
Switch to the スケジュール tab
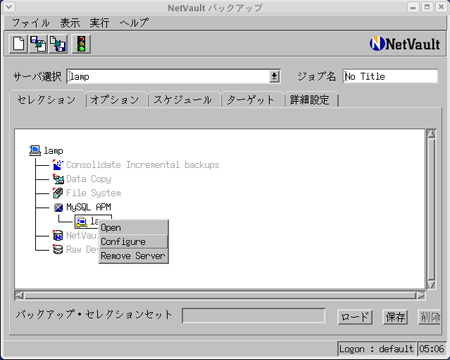click(x=183, y=100)
